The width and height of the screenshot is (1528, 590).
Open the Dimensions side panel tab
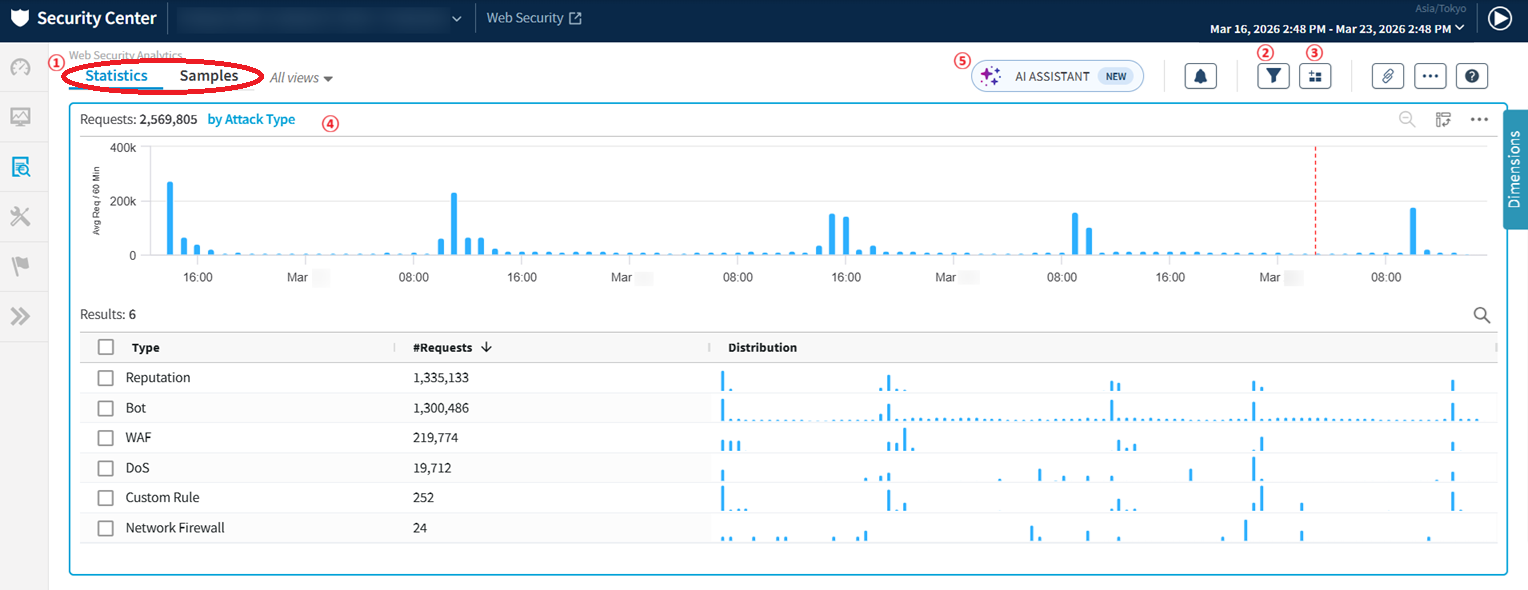pyautogui.click(x=1514, y=169)
